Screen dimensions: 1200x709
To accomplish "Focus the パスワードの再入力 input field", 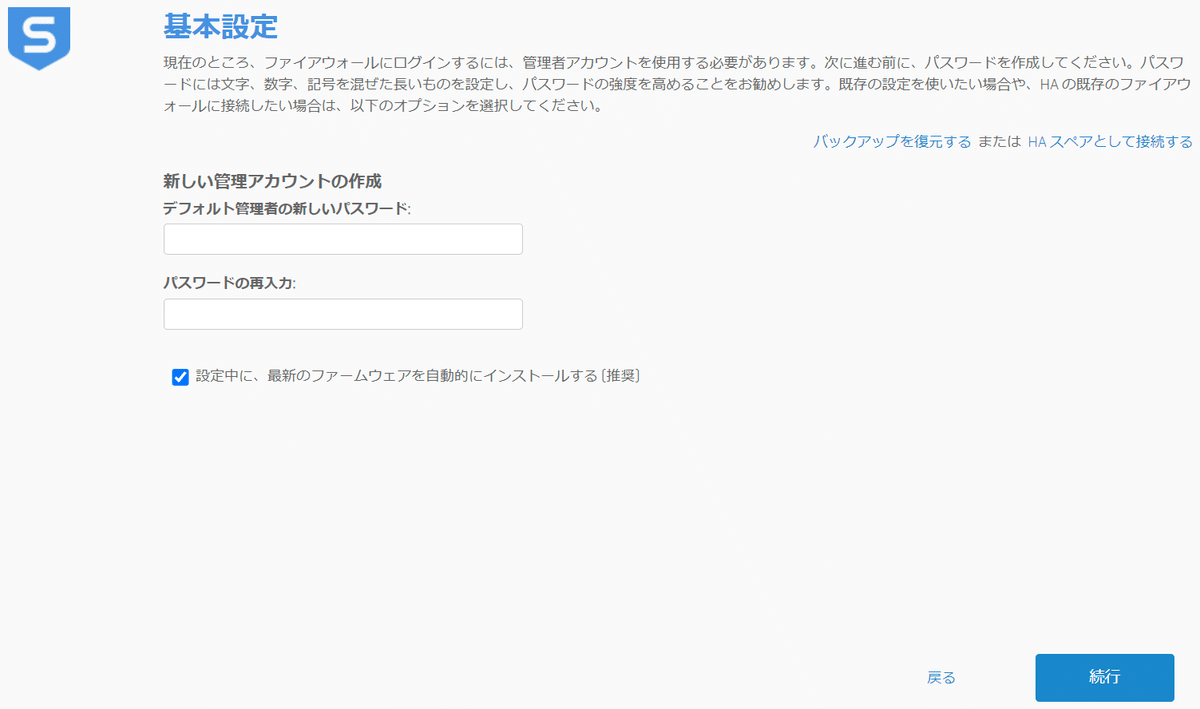I will 343,314.
